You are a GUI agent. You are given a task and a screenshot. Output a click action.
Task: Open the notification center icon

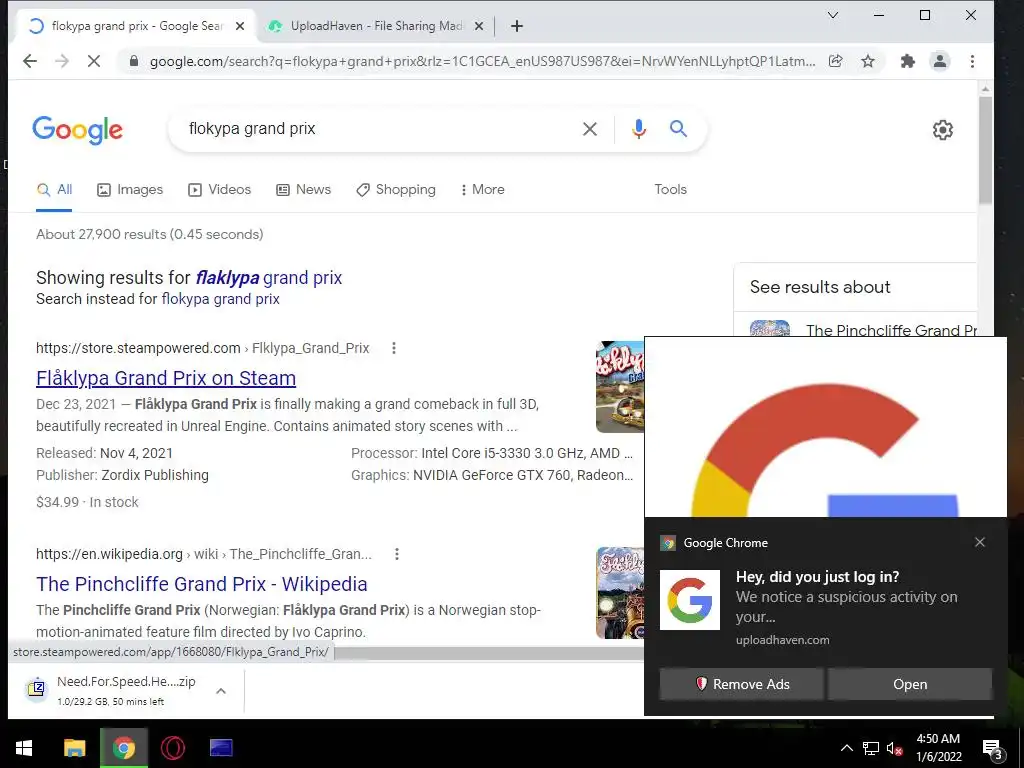[x=994, y=749]
